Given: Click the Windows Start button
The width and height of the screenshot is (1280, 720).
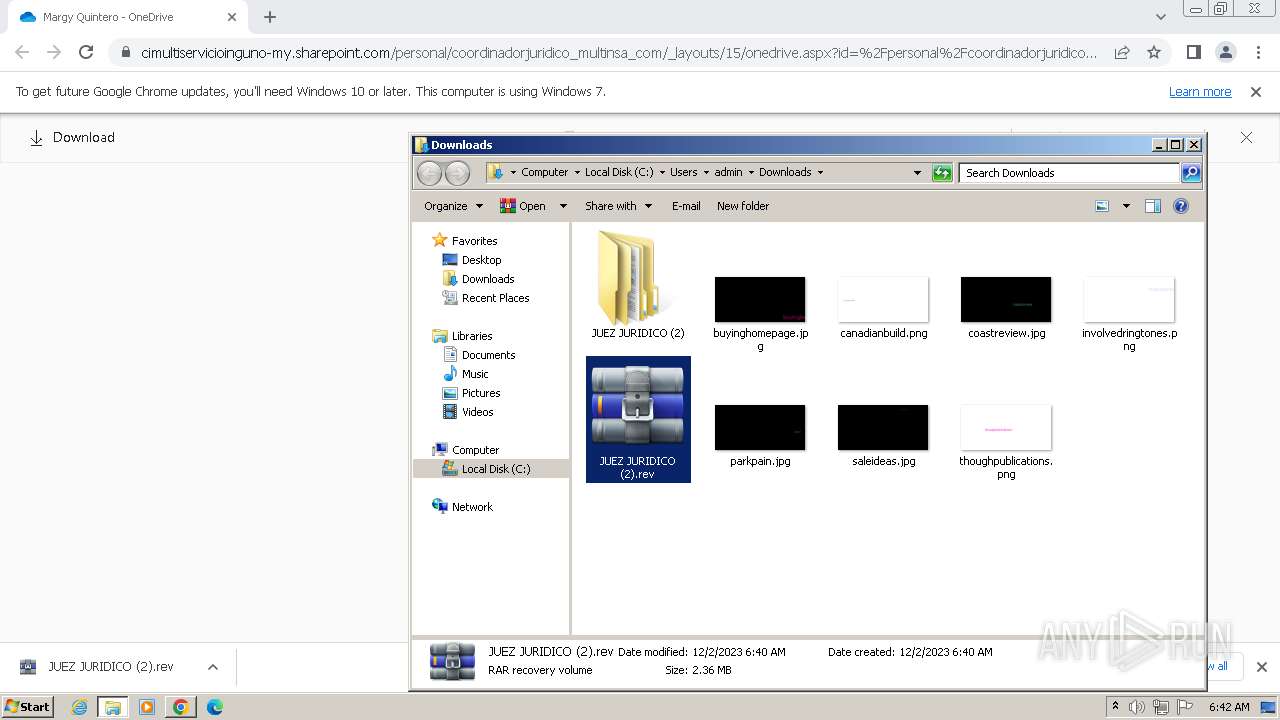Looking at the screenshot, I should pyautogui.click(x=28, y=707).
